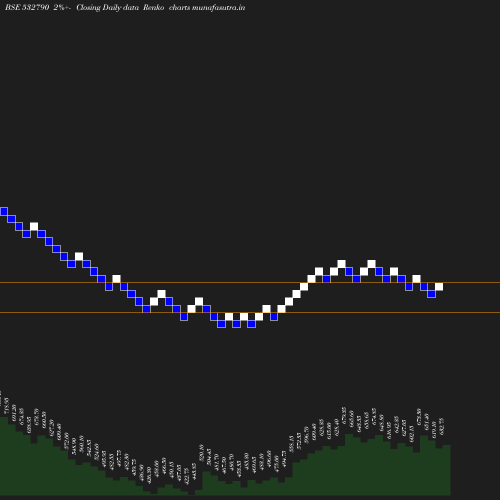Click the "BSE 532790" title text
The width and height of the screenshot is (500, 500).
click(27, 7)
